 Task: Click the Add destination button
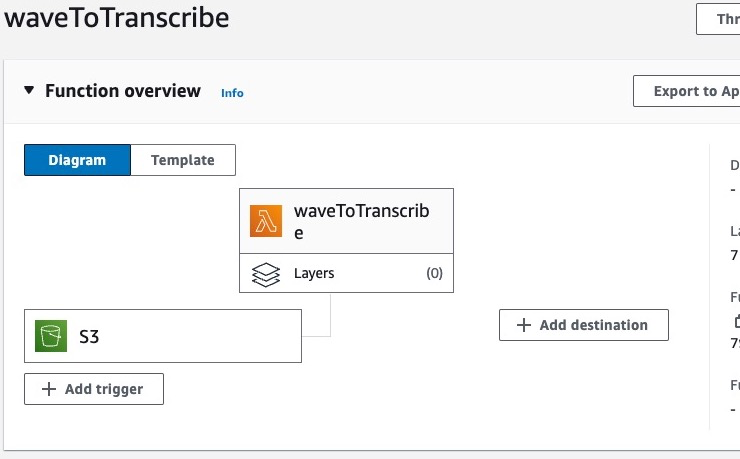(584, 325)
